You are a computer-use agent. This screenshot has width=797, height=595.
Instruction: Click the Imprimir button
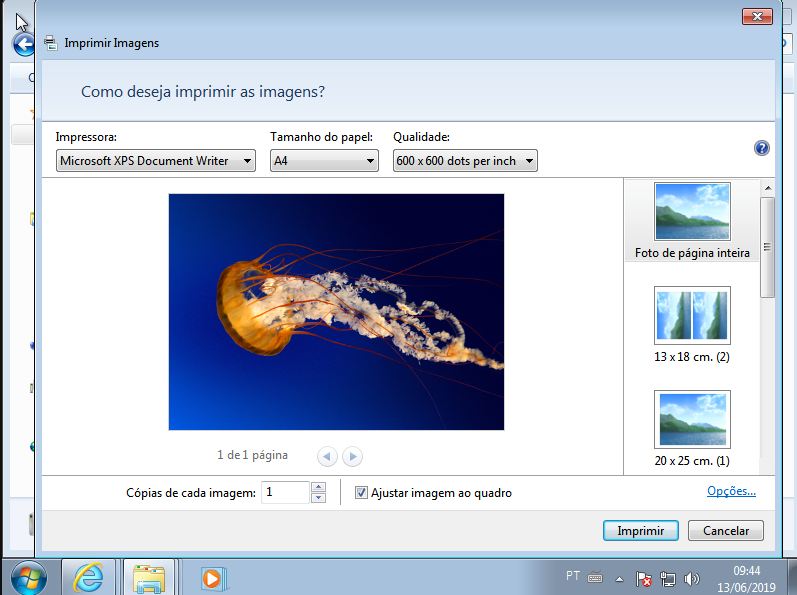640,530
